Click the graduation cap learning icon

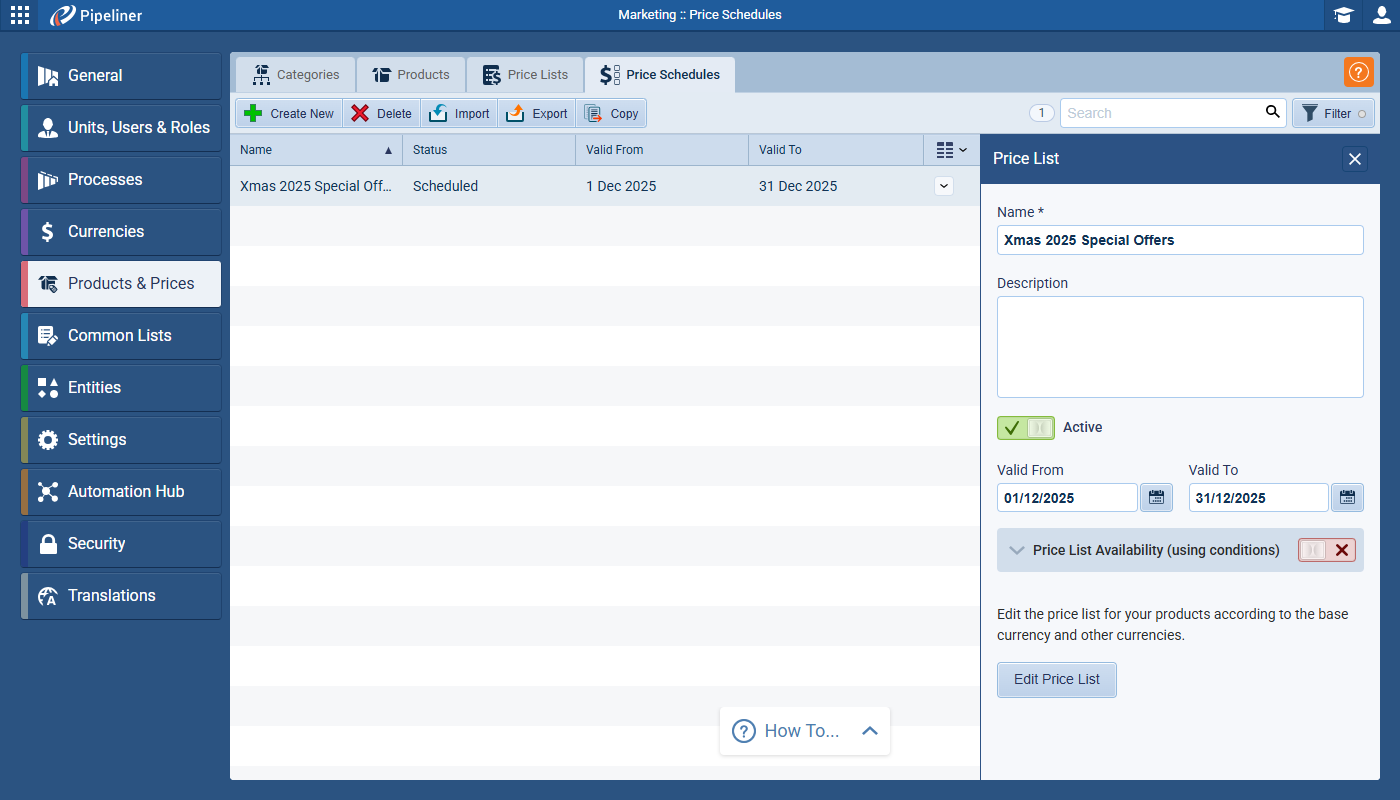click(x=1343, y=15)
